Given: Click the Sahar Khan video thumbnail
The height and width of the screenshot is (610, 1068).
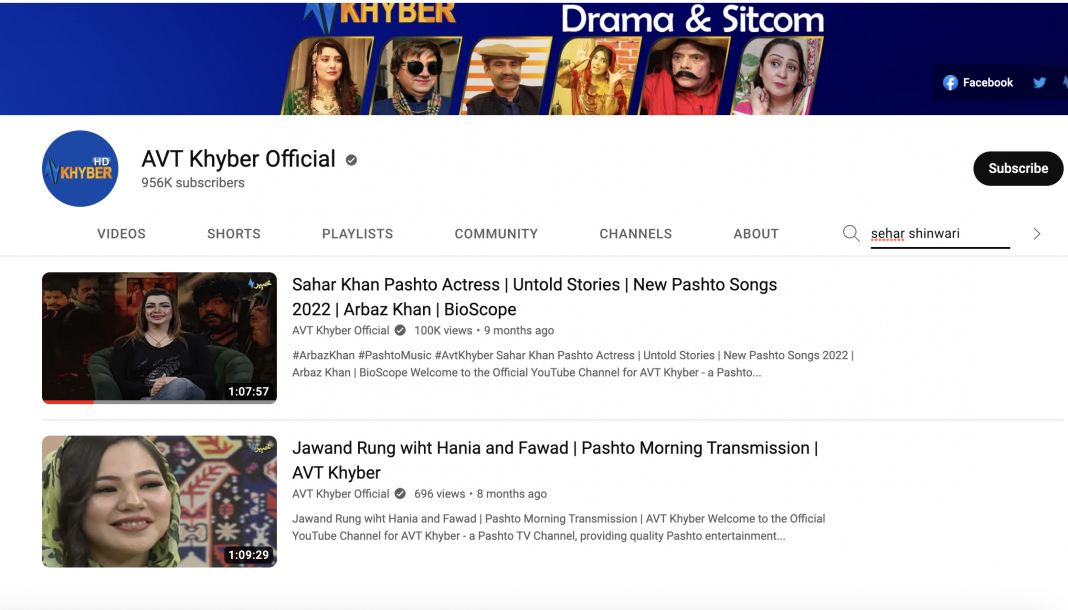Looking at the screenshot, I should (x=159, y=337).
